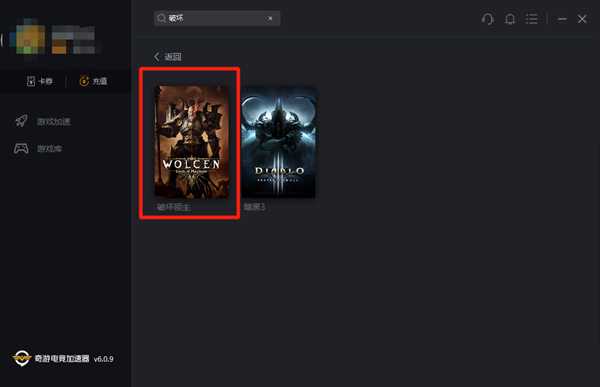Select the 游戏库 sidebar label
The height and width of the screenshot is (387, 600).
click(50, 149)
